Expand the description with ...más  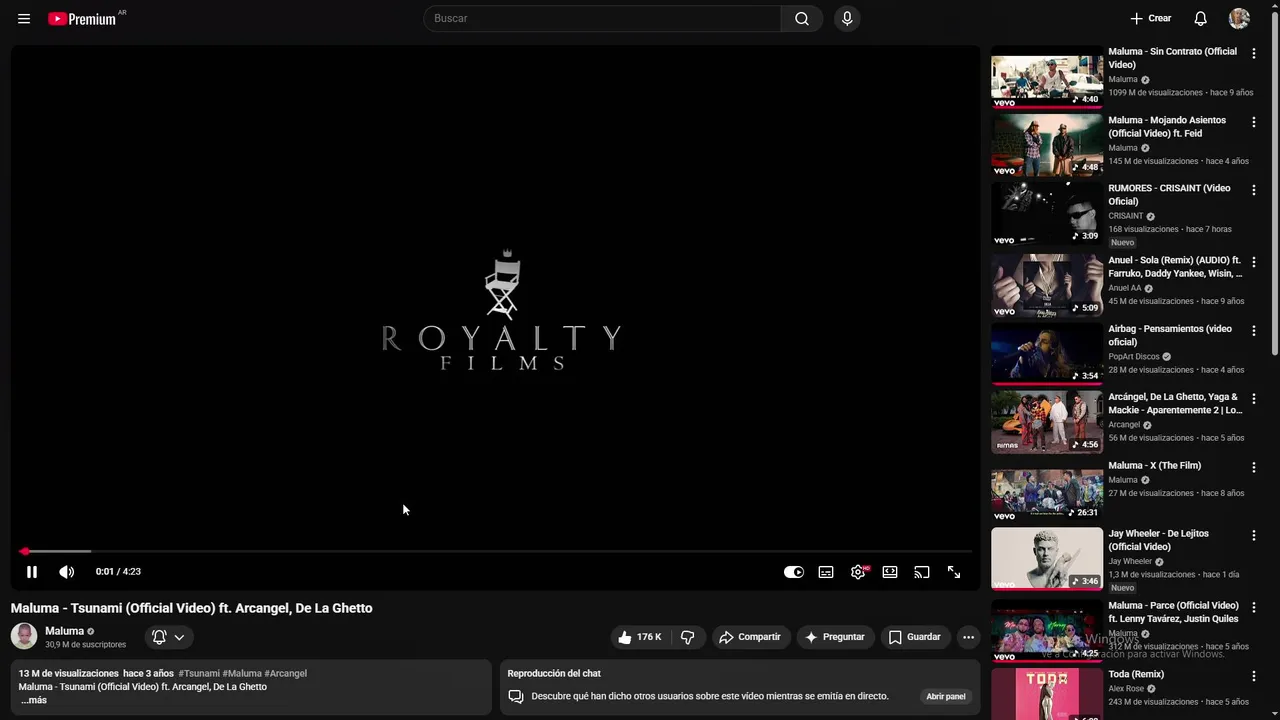[34, 700]
